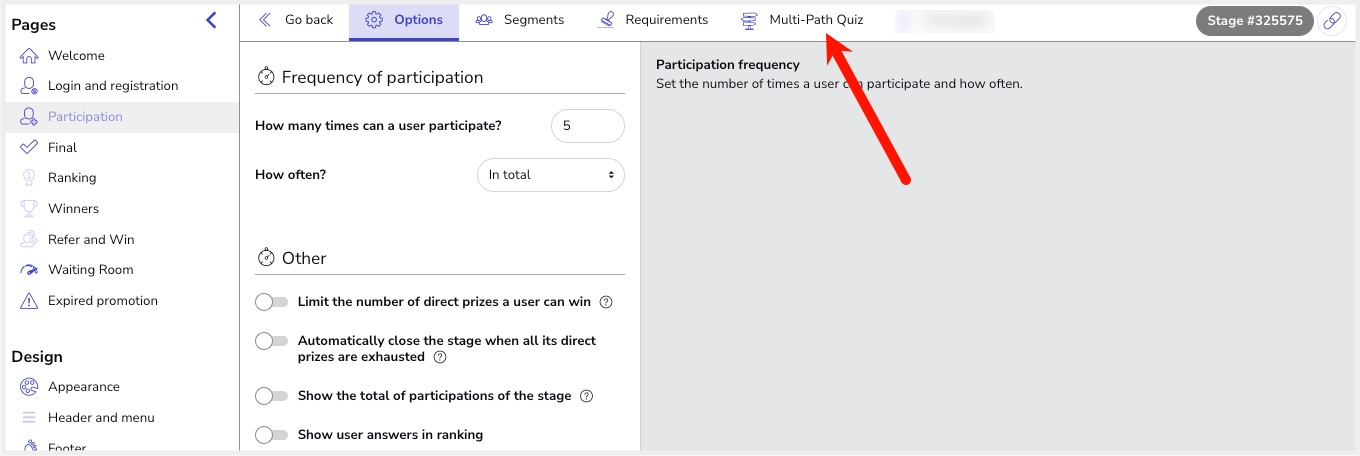Click the Winners trophy icon
The height and width of the screenshot is (456, 1360).
click(x=29, y=209)
